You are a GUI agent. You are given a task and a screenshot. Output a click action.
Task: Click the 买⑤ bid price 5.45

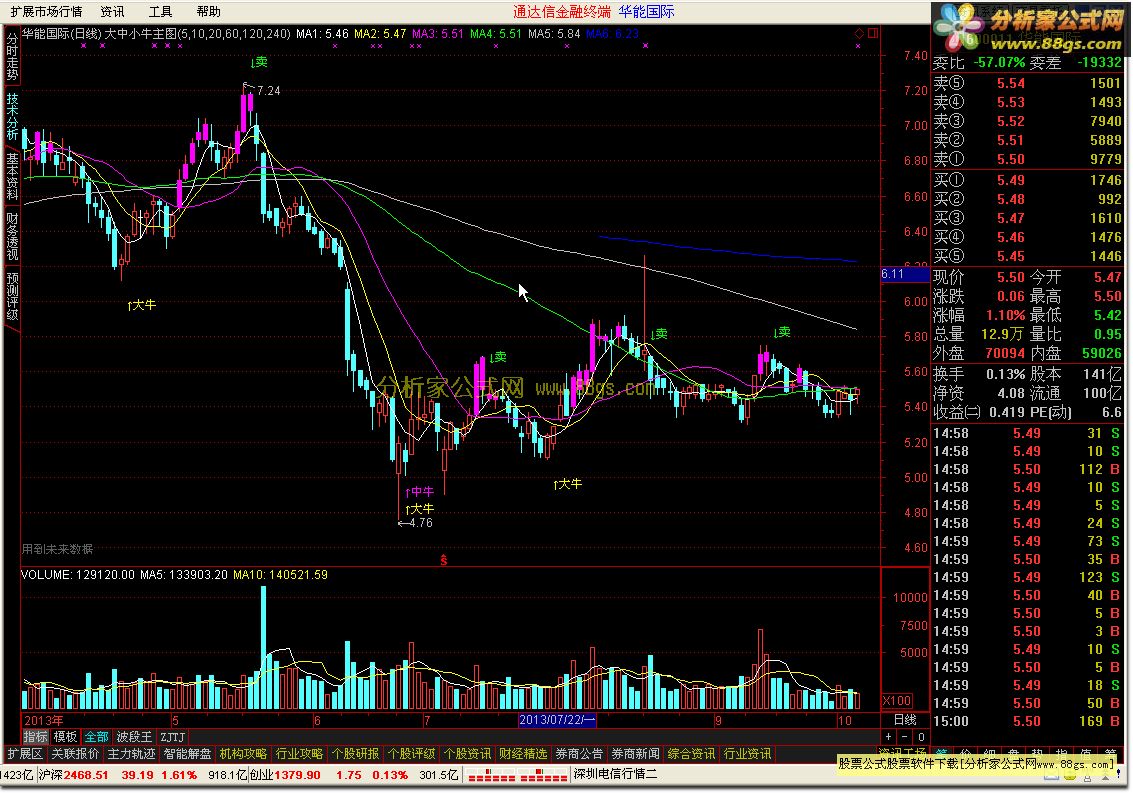coord(1011,256)
